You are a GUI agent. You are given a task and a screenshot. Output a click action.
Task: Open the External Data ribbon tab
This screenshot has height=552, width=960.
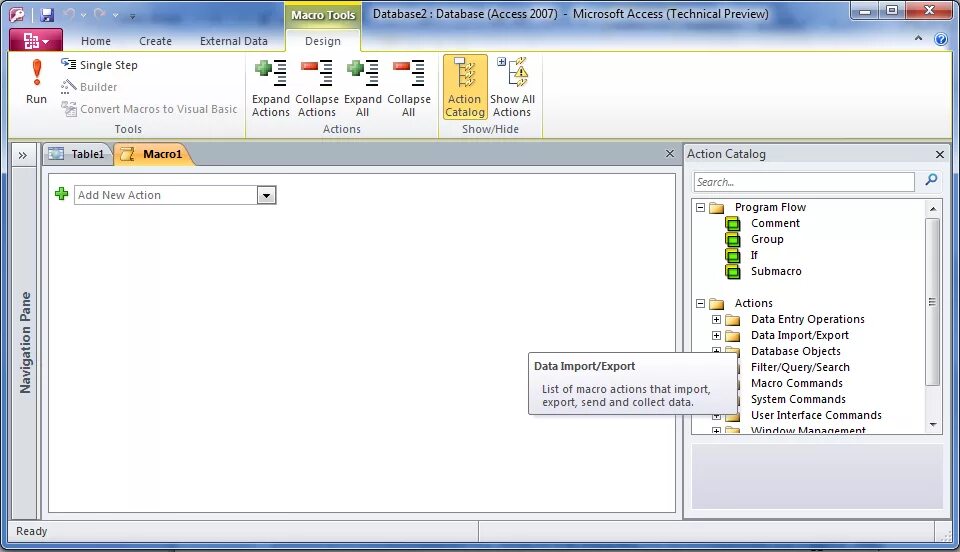coord(233,41)
